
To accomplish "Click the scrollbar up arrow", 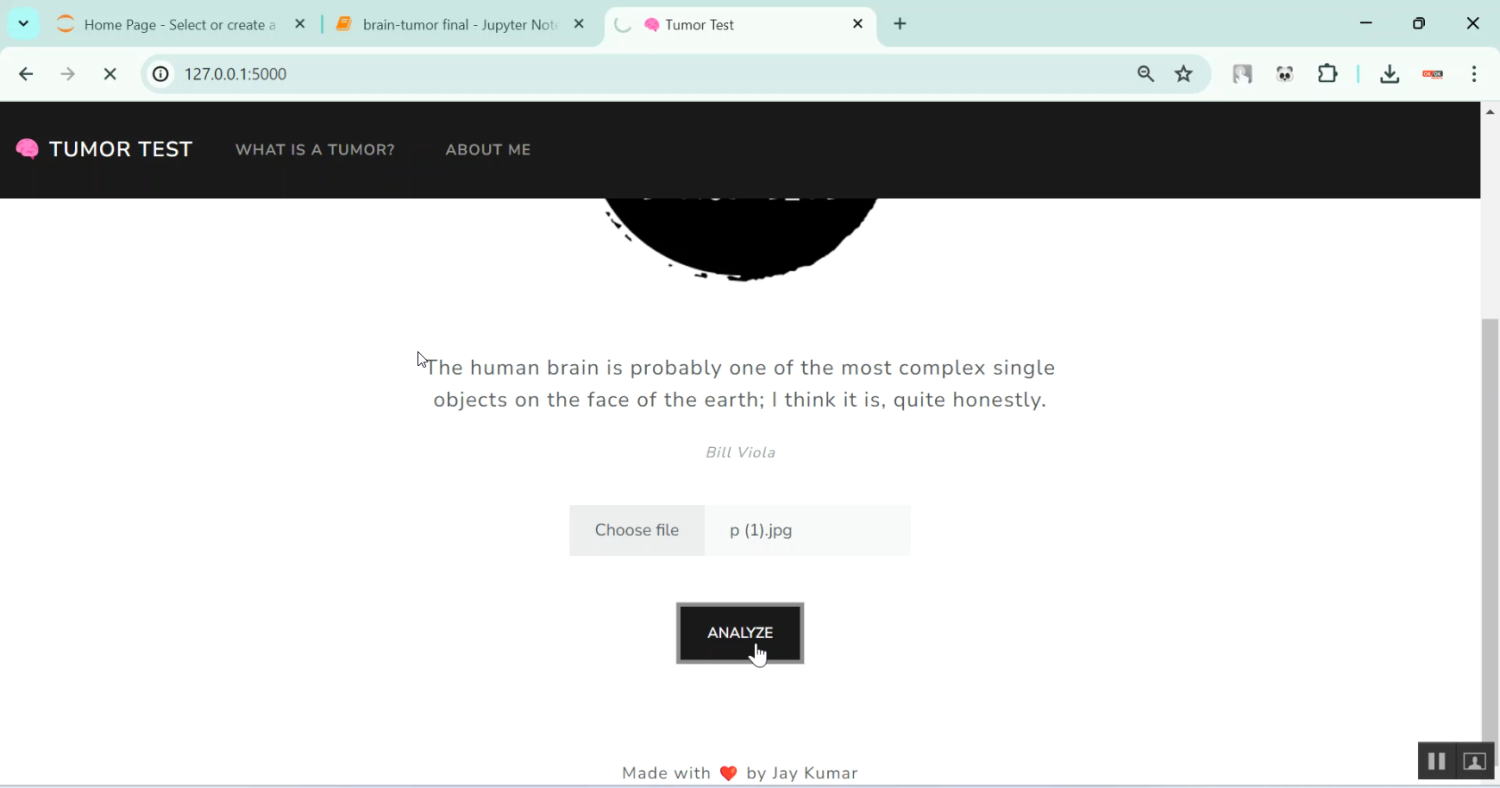I will coord(1490,111).
